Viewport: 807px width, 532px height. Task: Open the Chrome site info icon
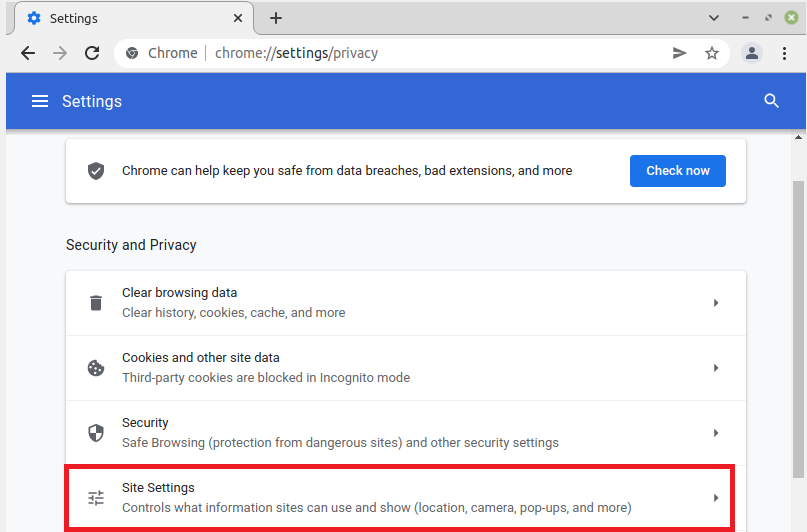[132, 53]
